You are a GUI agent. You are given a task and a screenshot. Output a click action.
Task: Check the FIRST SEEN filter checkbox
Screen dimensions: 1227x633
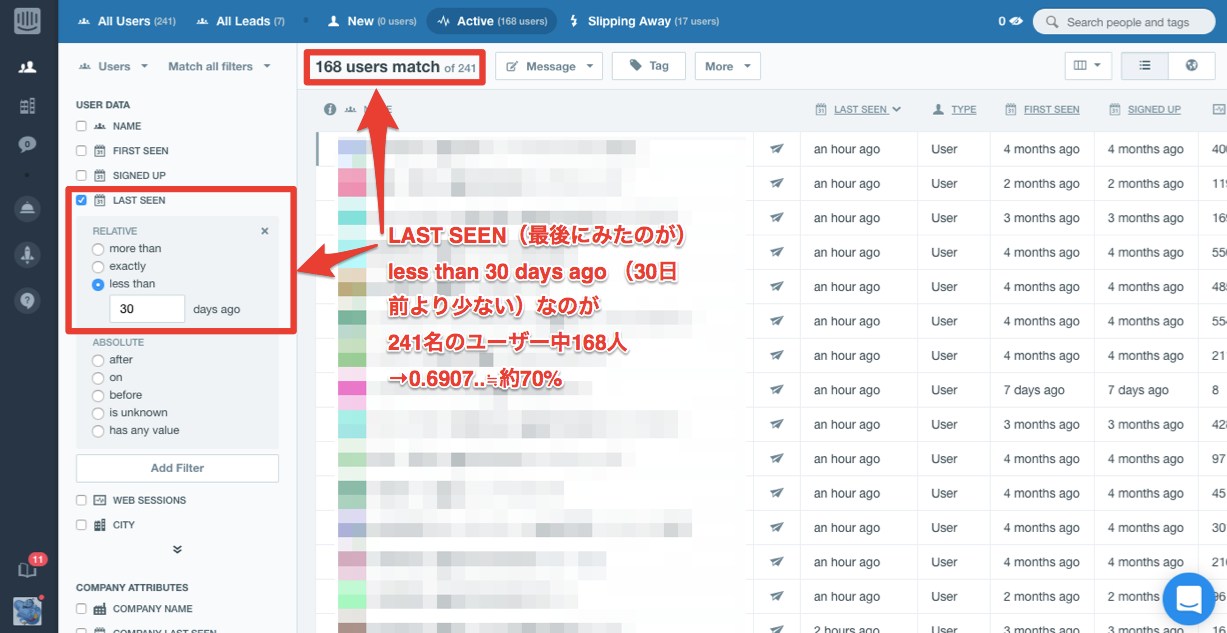(82, 151)
